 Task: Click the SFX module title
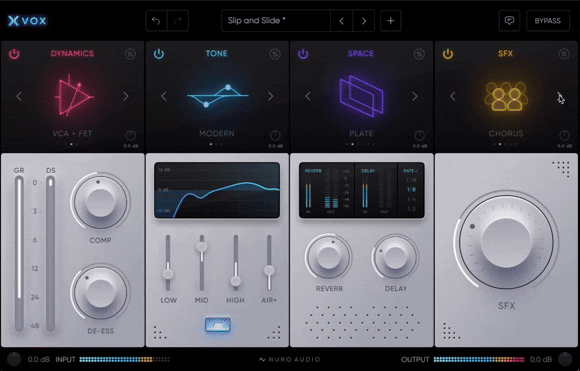pos(506,54)
